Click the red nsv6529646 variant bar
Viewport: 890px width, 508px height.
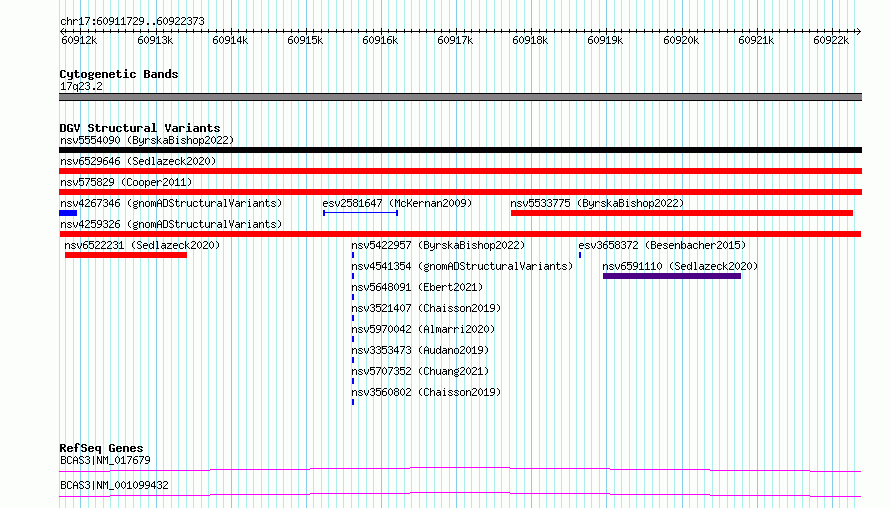click(x=460, y=171)
